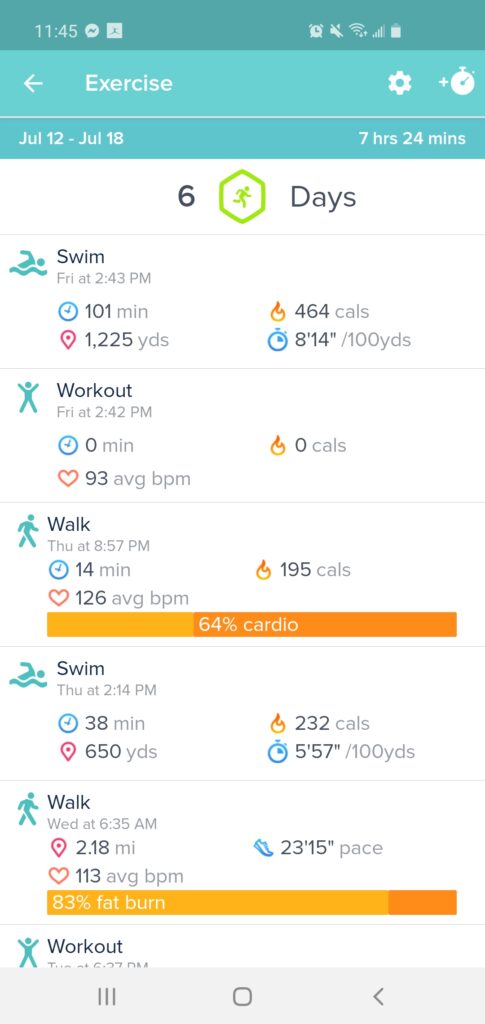Tap swimmer icon for Thursday 2:14 PM swim
The image size is (485, 1024).
click(x=28, y=675)
